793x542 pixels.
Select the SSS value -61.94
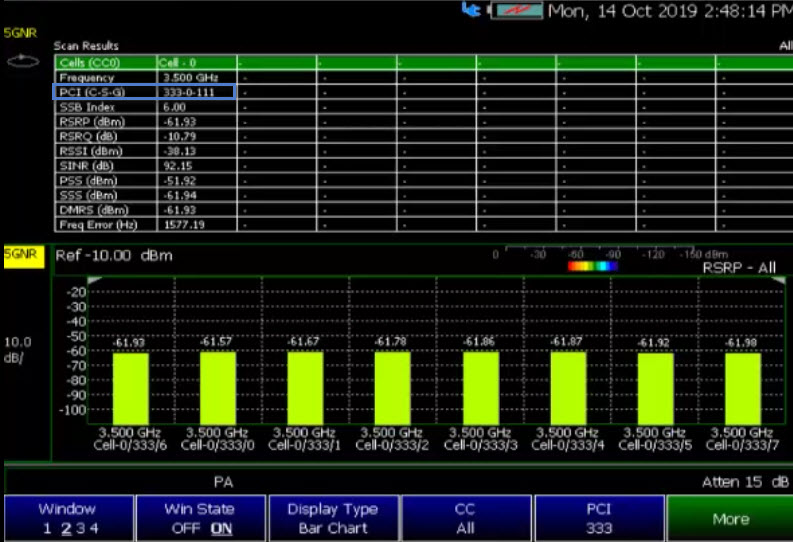pos(180,195)
